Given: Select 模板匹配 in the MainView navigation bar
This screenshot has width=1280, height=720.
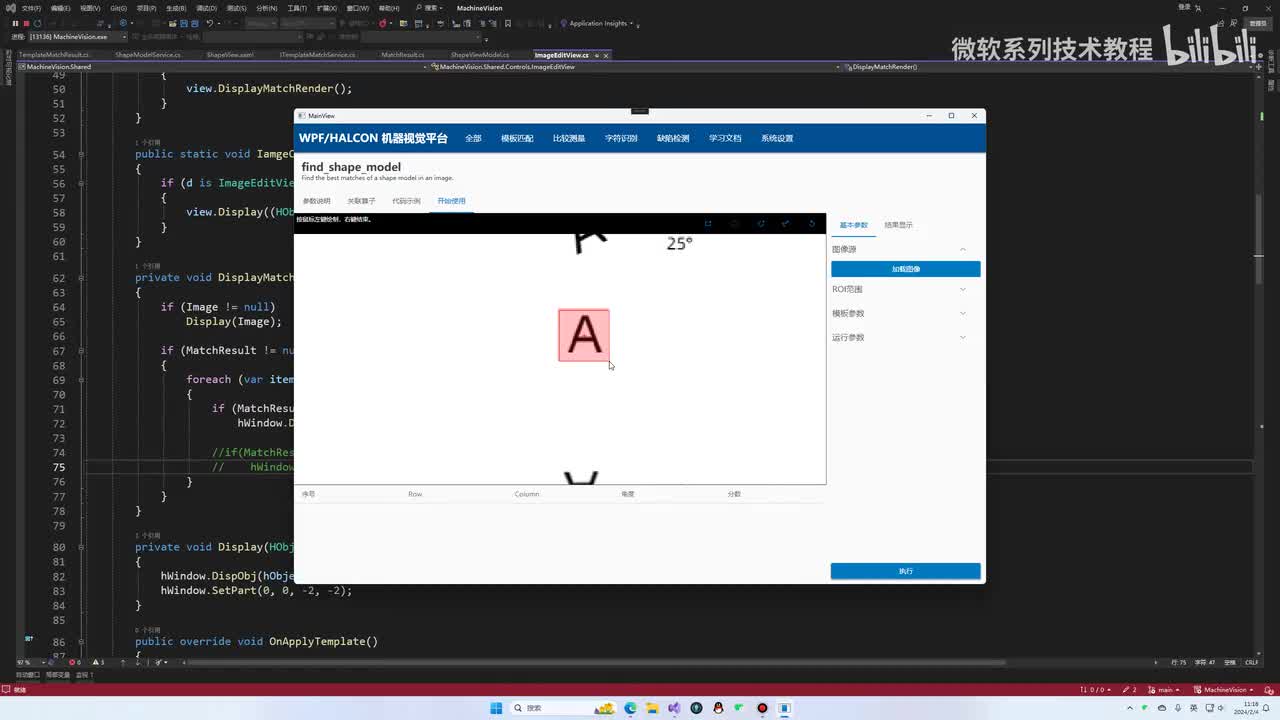Looking at the screenshot, I should [517, 138].
